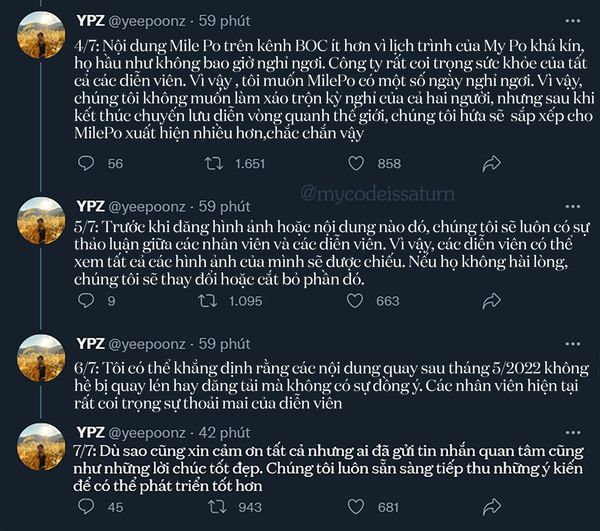Viewport: 600px width, 531px height.
Task: Like the 5/7 tweet with 663 likes
Action: (356, 300)
